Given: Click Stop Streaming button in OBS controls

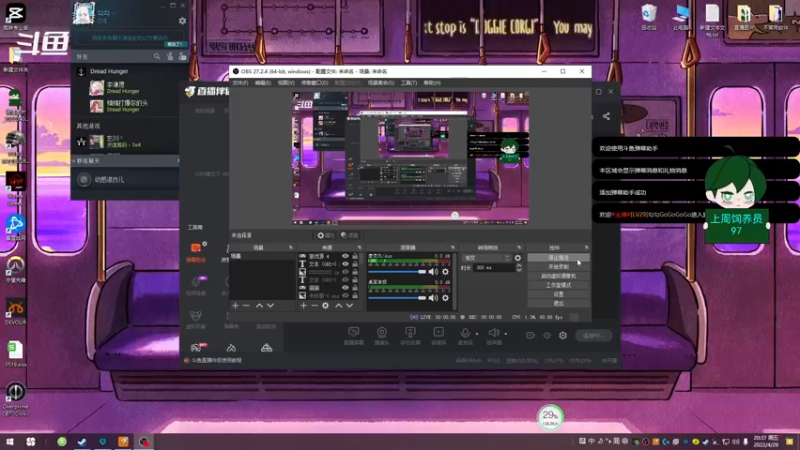Looking at the screenshot, I should coord(558,258).
